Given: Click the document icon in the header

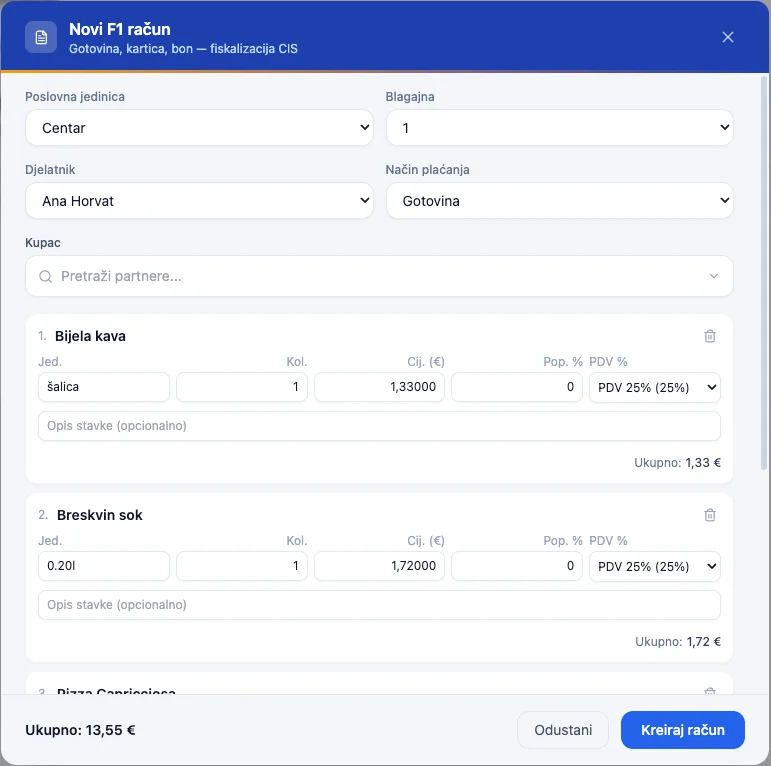Looking at the screenshot, I should point(41,37).
